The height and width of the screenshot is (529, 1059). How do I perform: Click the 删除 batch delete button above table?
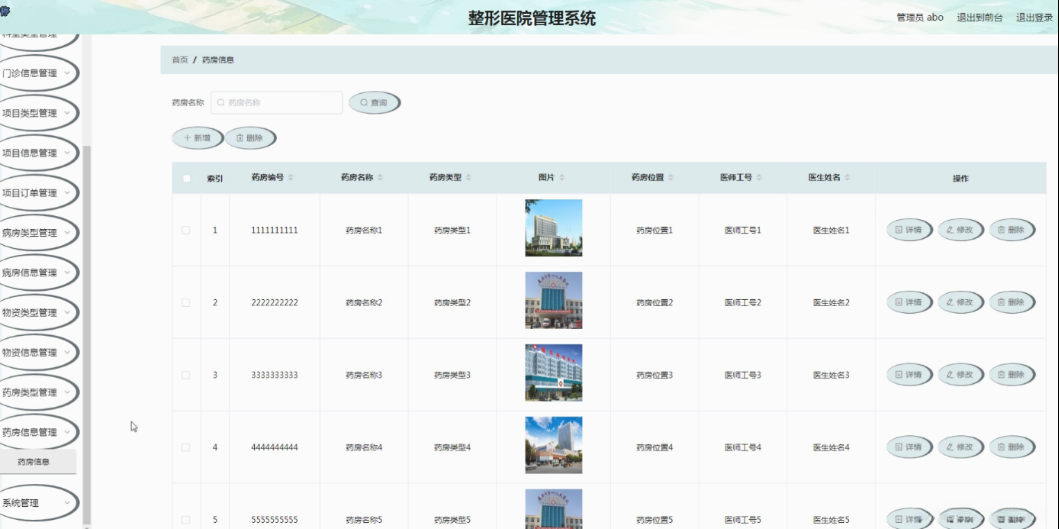(250, 138)
